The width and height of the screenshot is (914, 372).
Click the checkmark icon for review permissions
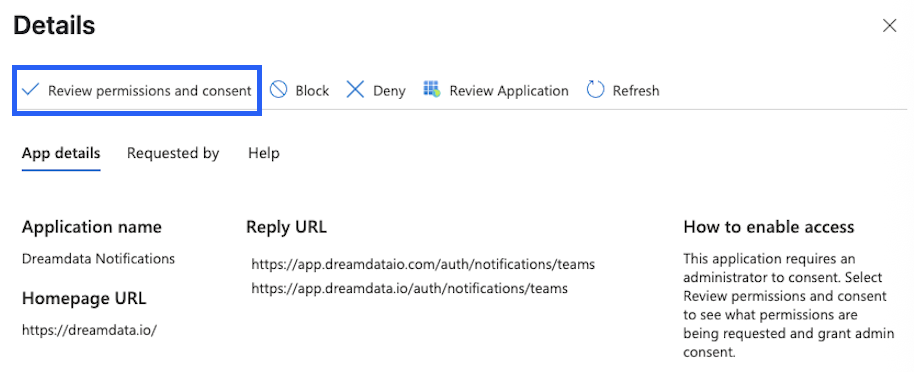[30, 90]
